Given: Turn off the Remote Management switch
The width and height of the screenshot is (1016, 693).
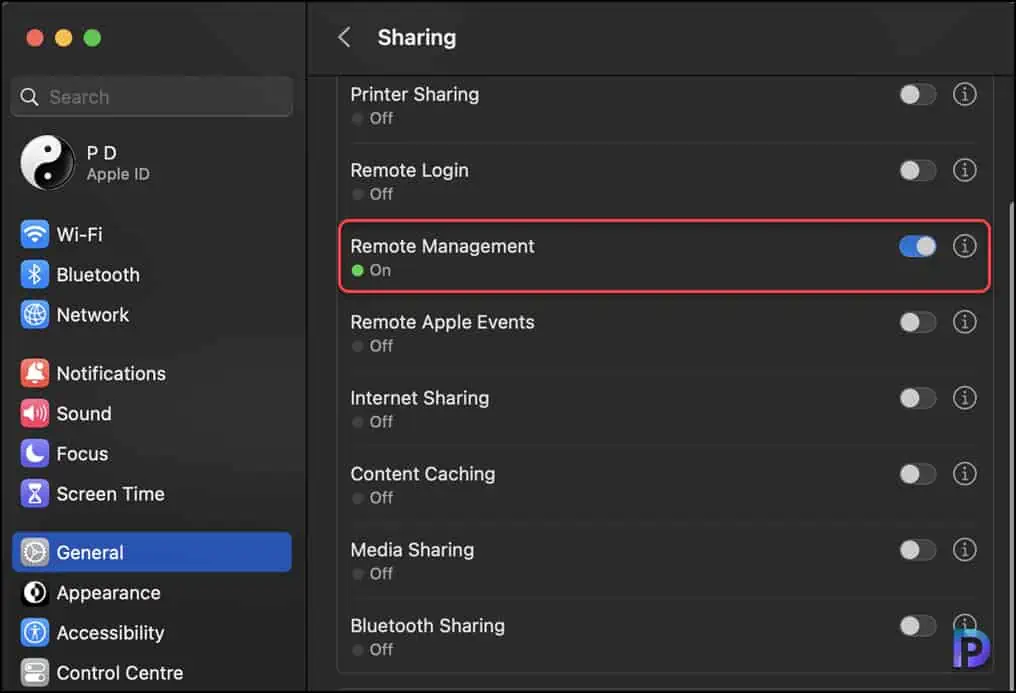Looking at the screenshot, I should click(x=918, y=246).
